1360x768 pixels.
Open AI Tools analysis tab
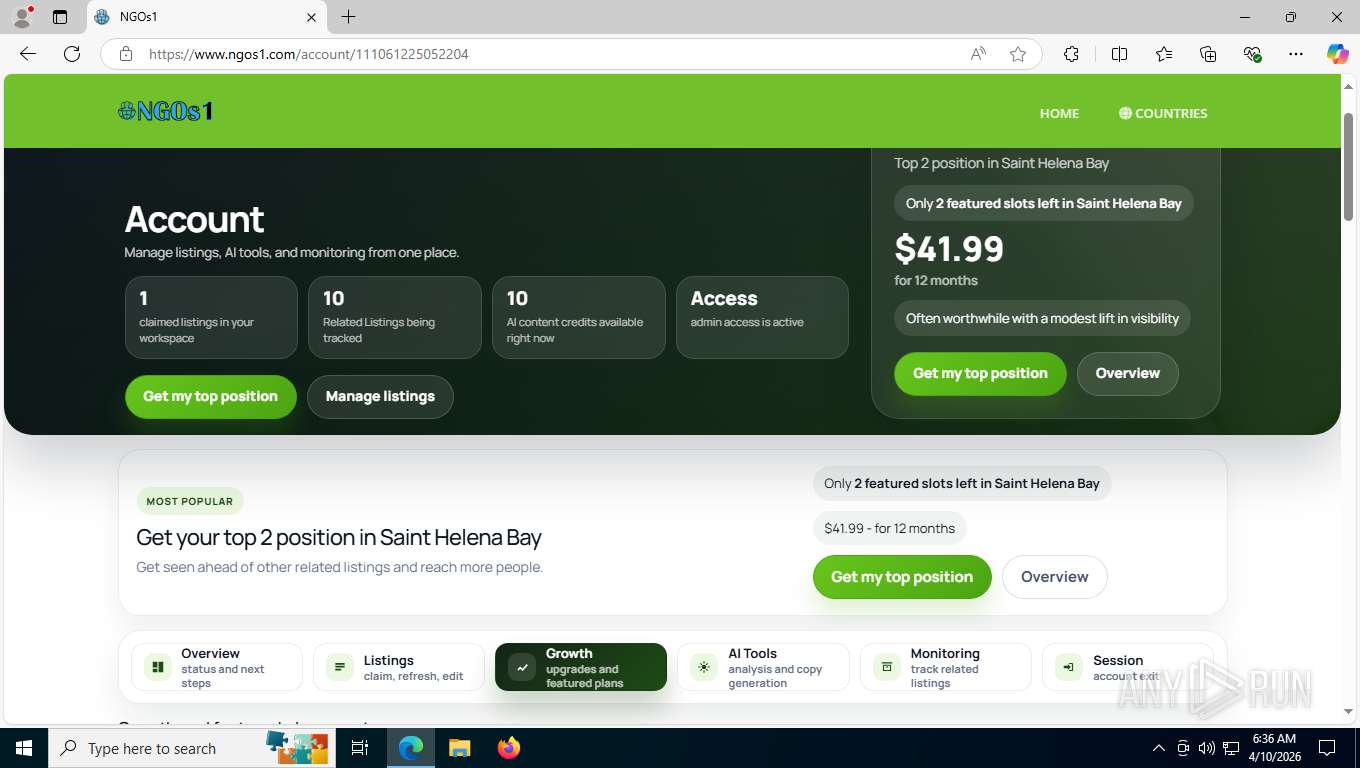pos(763,667)
